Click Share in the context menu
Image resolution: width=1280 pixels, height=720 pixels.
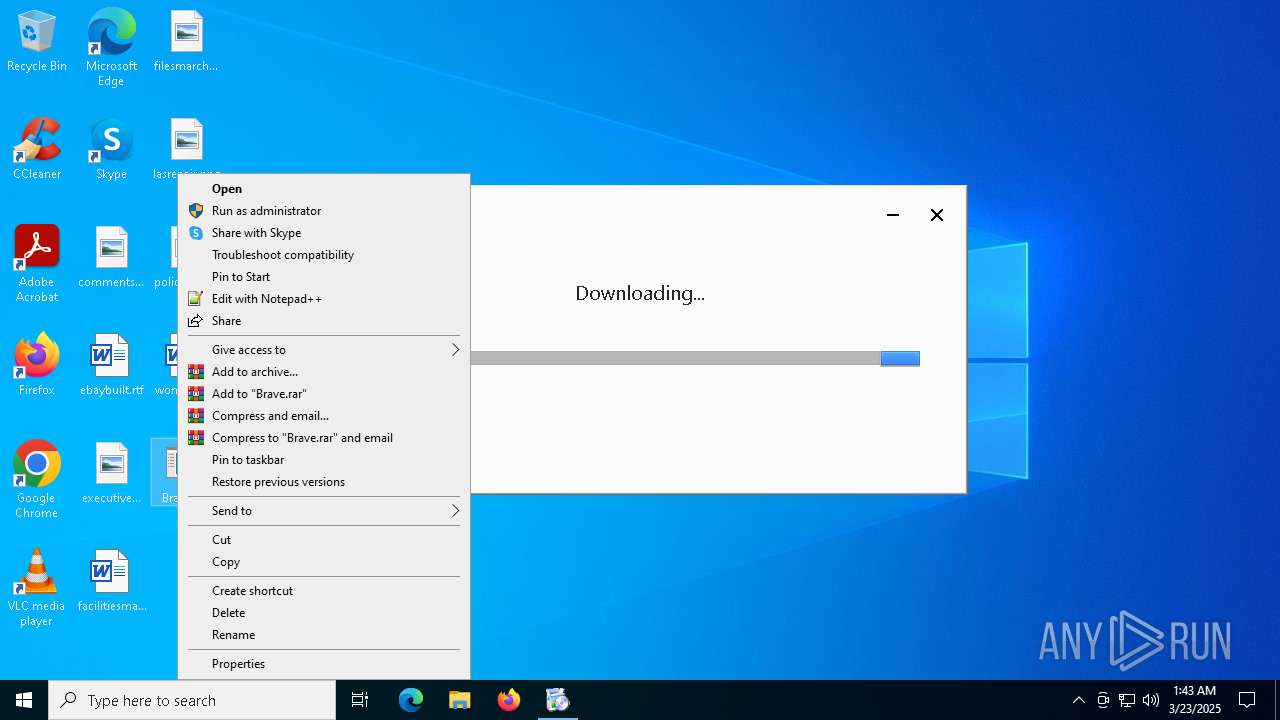pyautogui.click(x=324, y=321)
